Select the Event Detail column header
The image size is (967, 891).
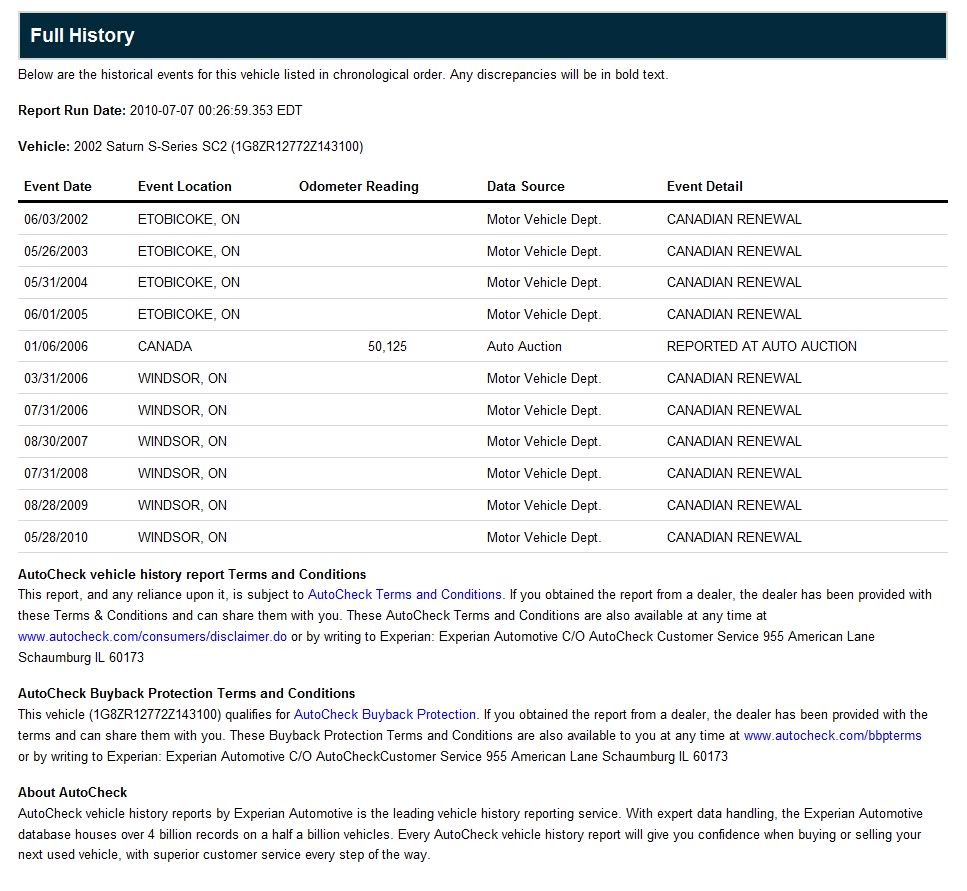(704, 186)
